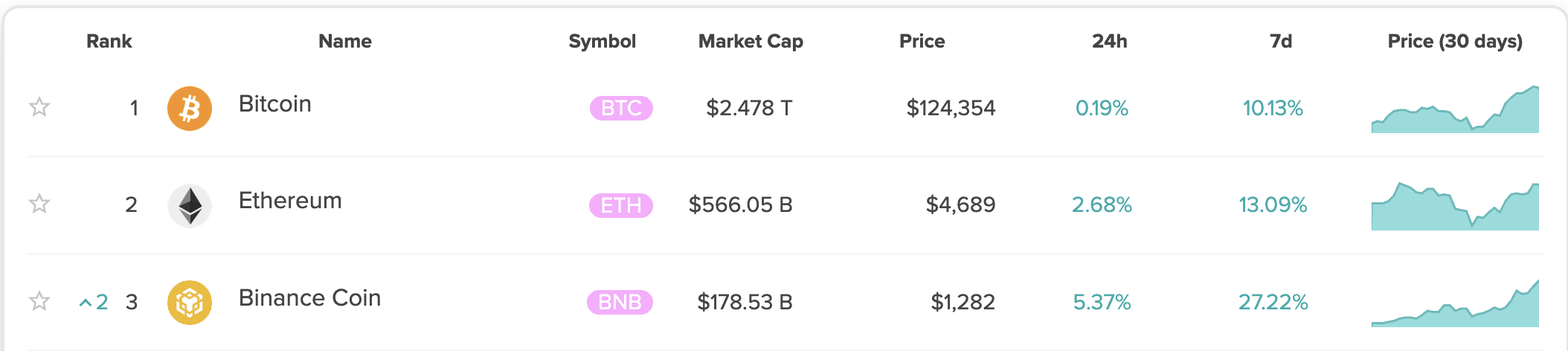Open the Binance Coin name link

[x=309, y=298]
